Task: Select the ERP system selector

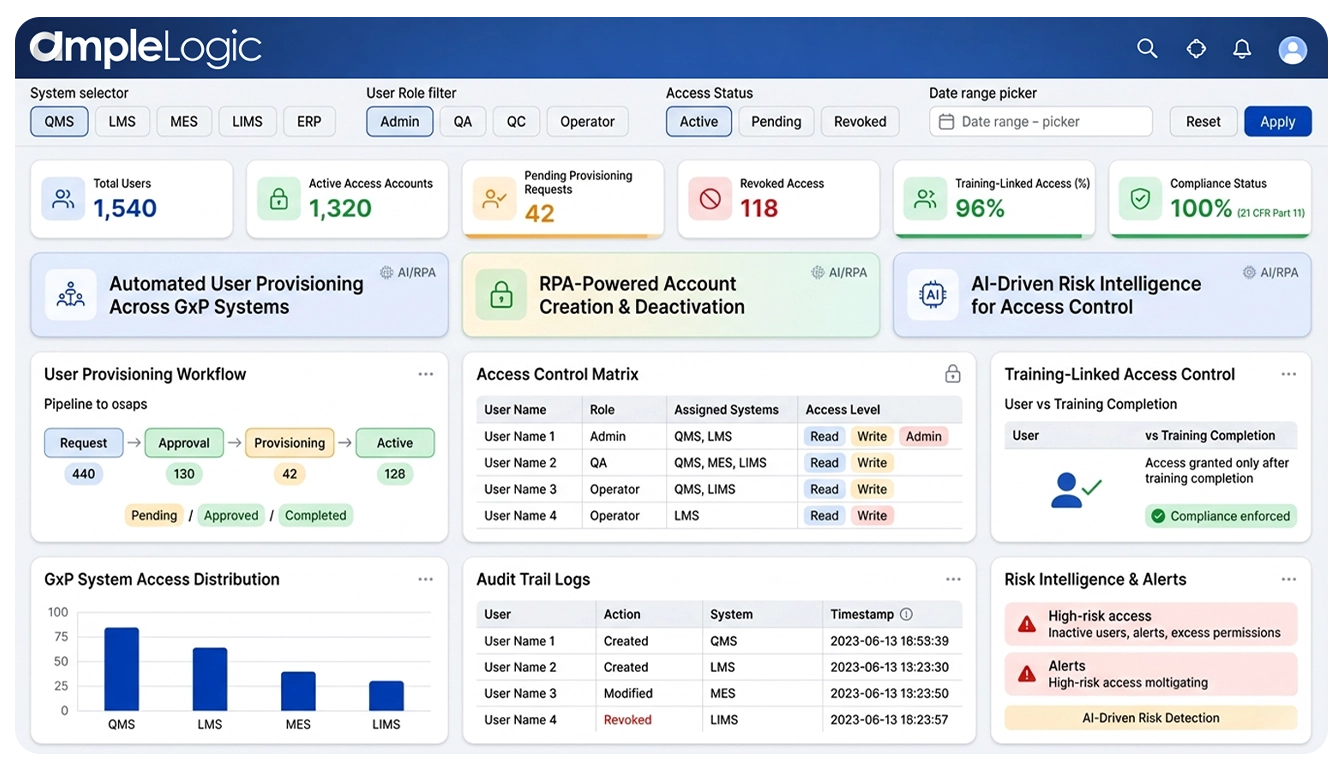Action: [309, 121]
